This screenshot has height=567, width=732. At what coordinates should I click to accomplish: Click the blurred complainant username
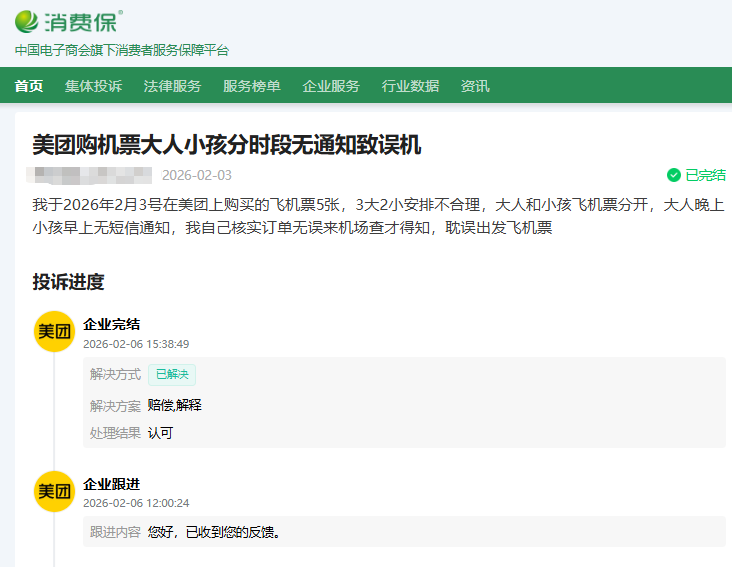tap(92, 175)
